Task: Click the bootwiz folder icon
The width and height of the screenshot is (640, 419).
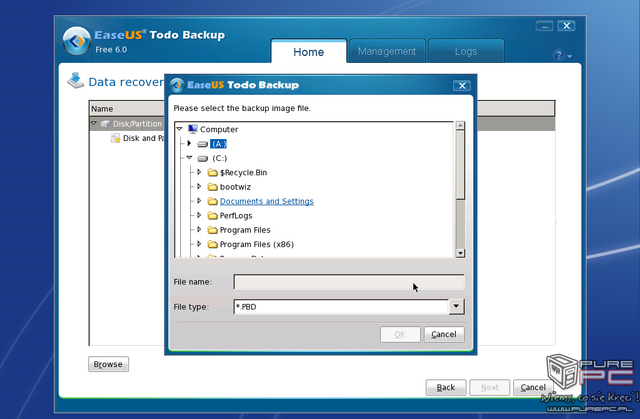Action: [x=212, y=187]
